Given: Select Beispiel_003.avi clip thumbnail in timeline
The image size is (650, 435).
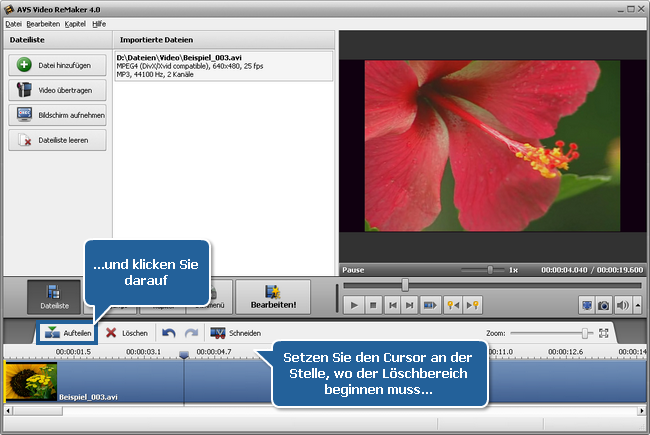Looking at the screenshot, I should point(31,381).
